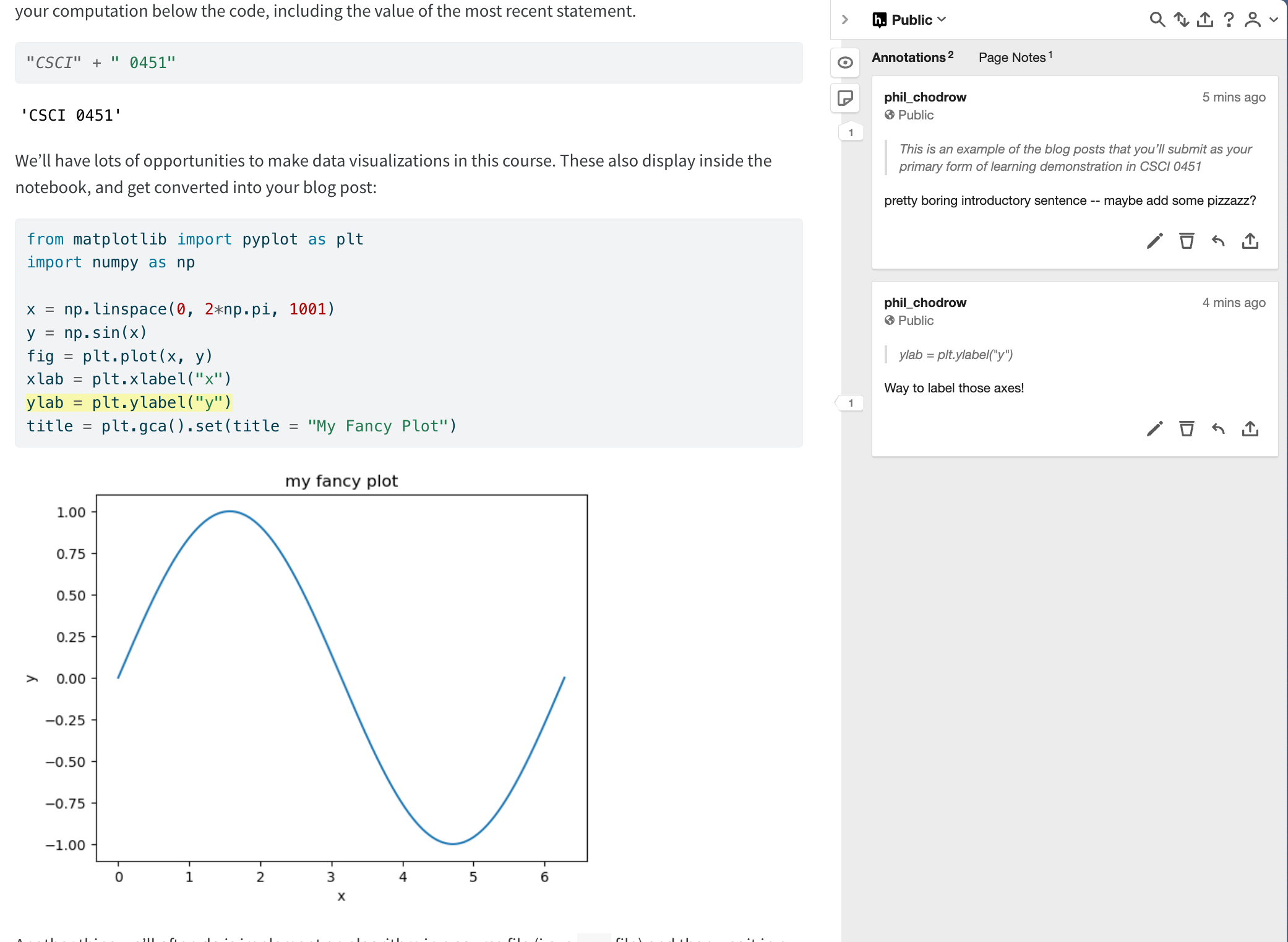
Task: Reply to the 'pretty boring introductory sentence' annotation
Action: pos(1218,241)
